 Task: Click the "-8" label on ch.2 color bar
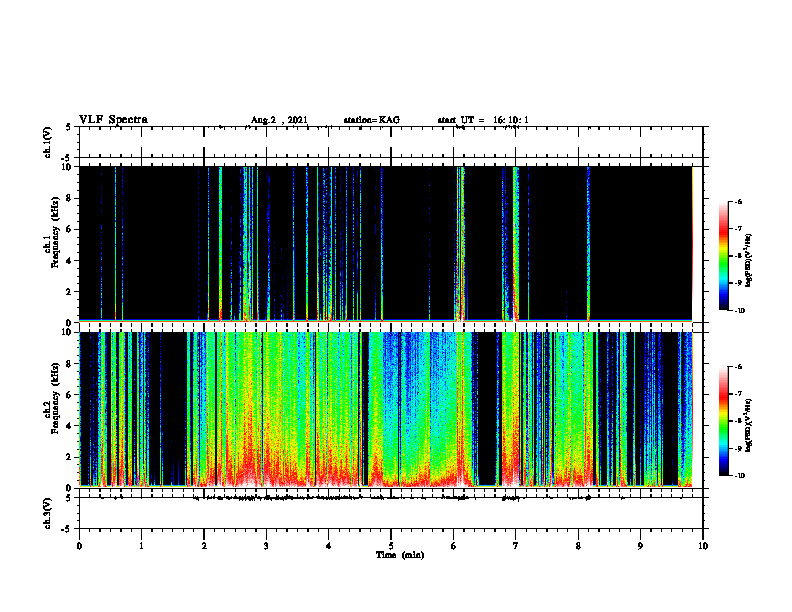tap(738, 421)
